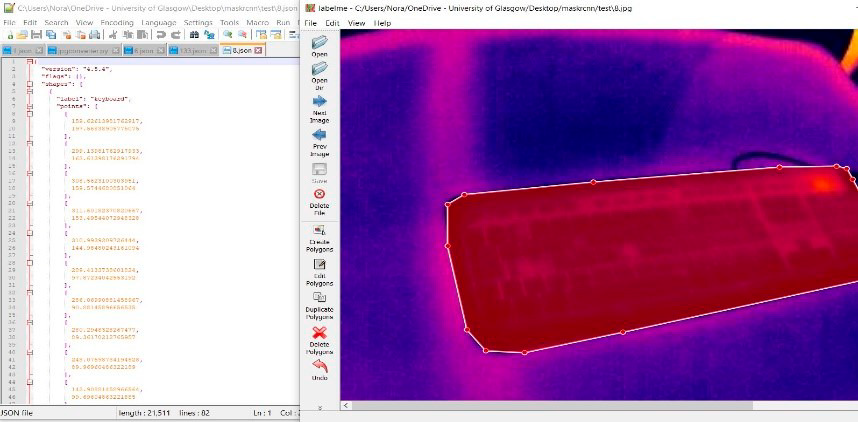This screenshot has width=858, height=422.
Task: Click the Open icon in labelme
Action: (x=320, y=47)
